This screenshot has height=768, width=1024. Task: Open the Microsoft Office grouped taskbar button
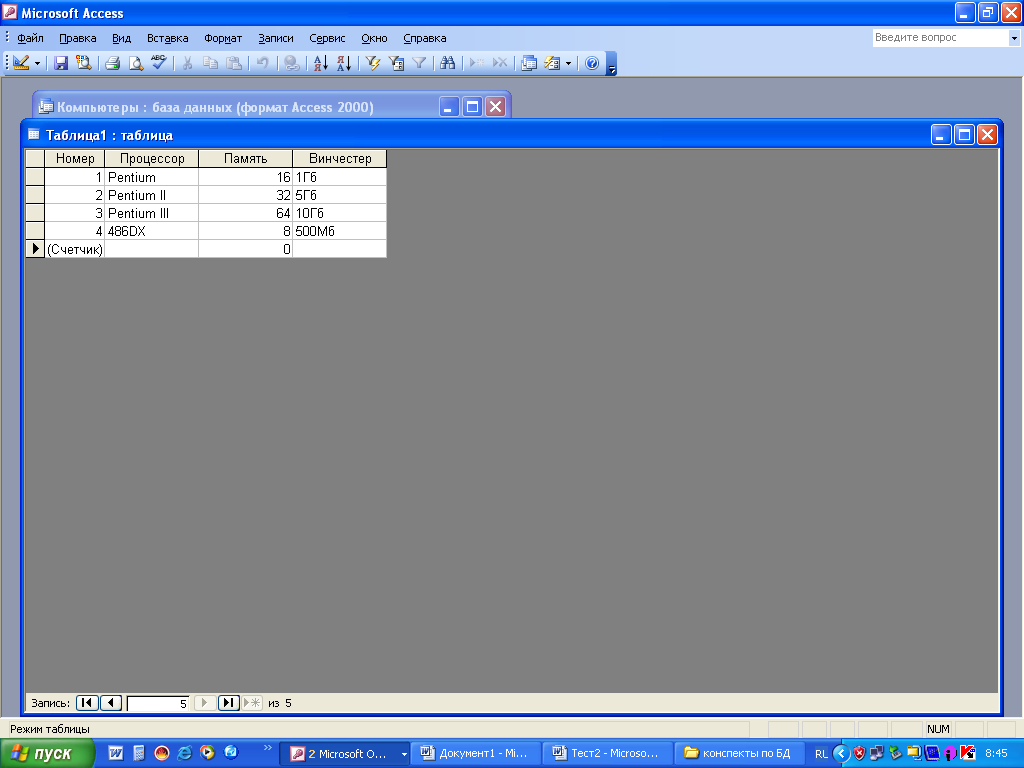click(345, 753)
